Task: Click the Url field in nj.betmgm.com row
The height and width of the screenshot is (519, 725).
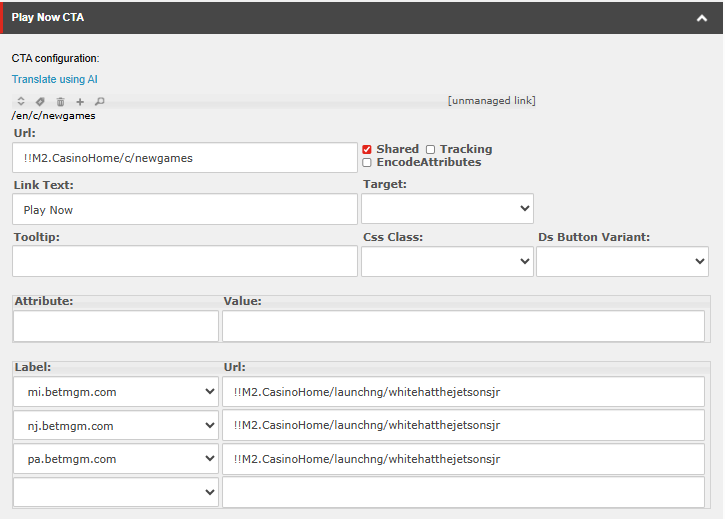Action: point(463,425)
